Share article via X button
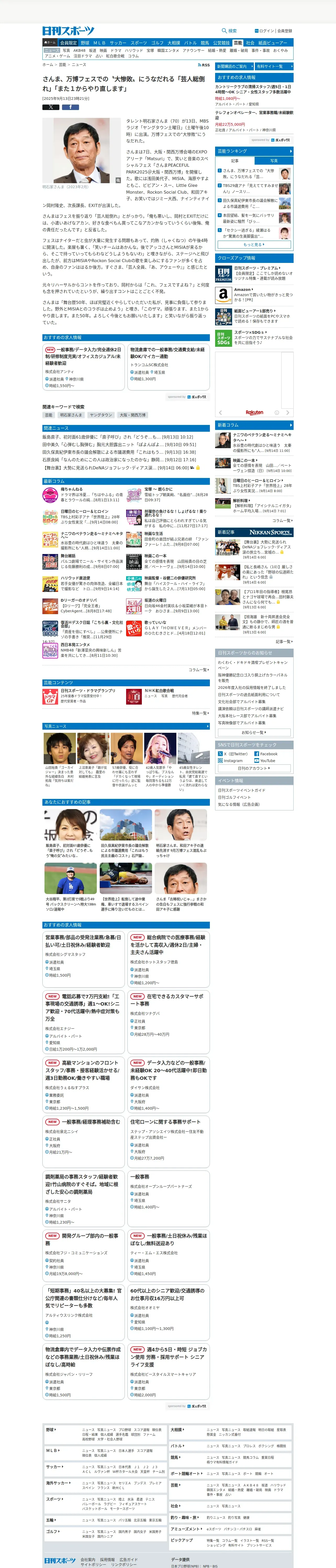 51,107
